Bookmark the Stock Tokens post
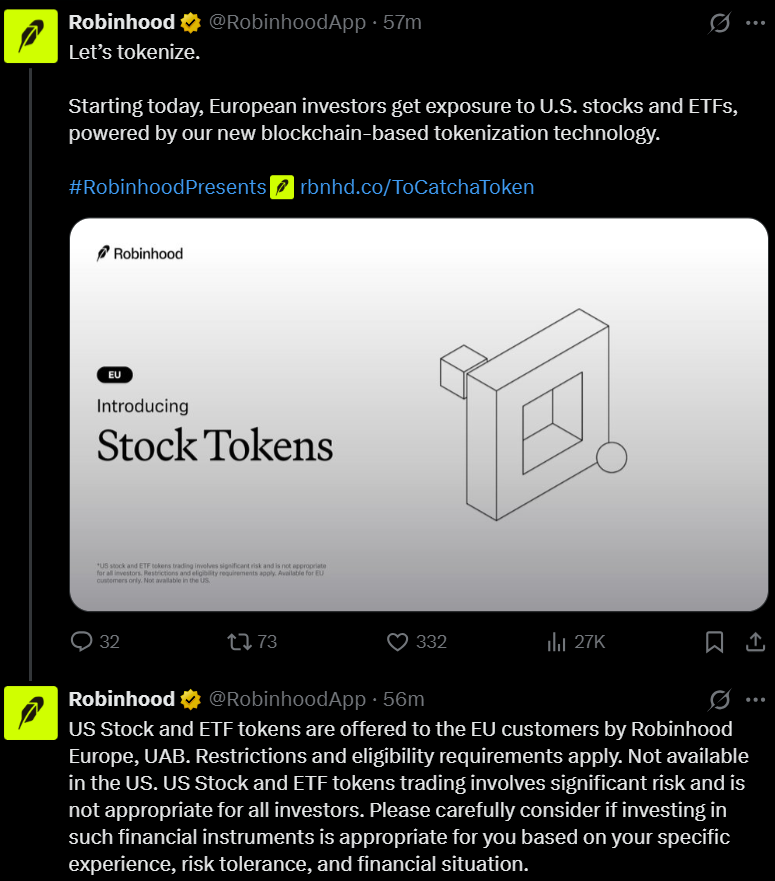The height and width of the screenshot is (881, 775). 714,641
